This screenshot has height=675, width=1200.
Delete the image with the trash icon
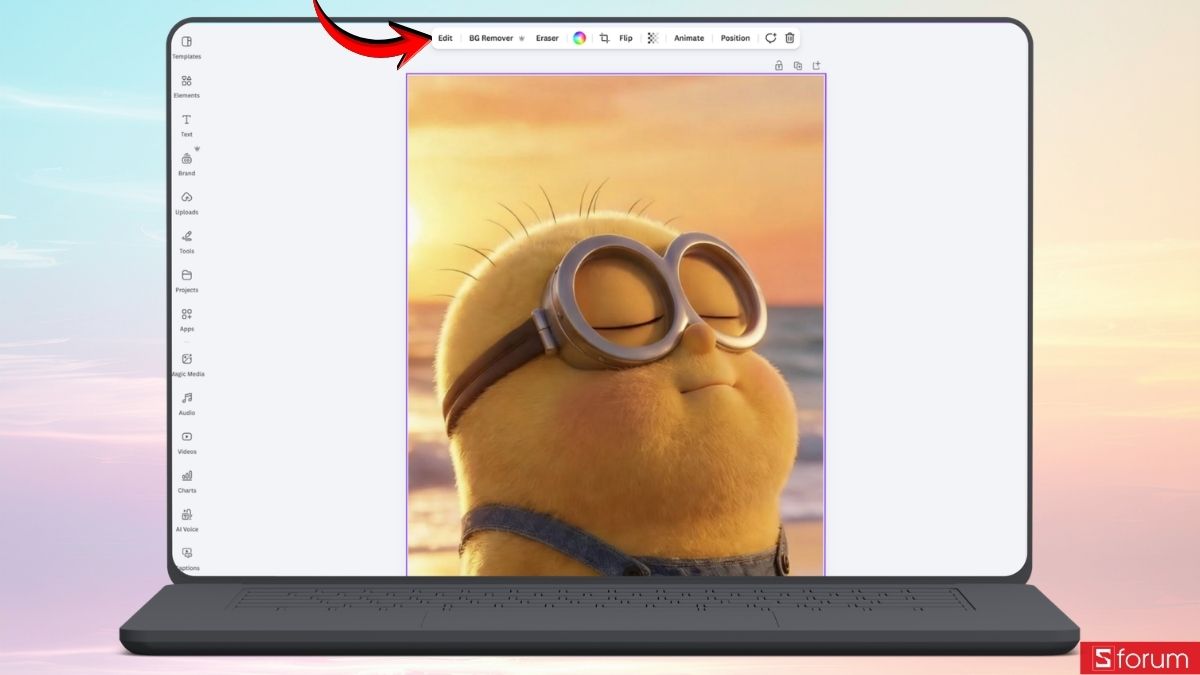pyautogui.click(x=789, y=38)
